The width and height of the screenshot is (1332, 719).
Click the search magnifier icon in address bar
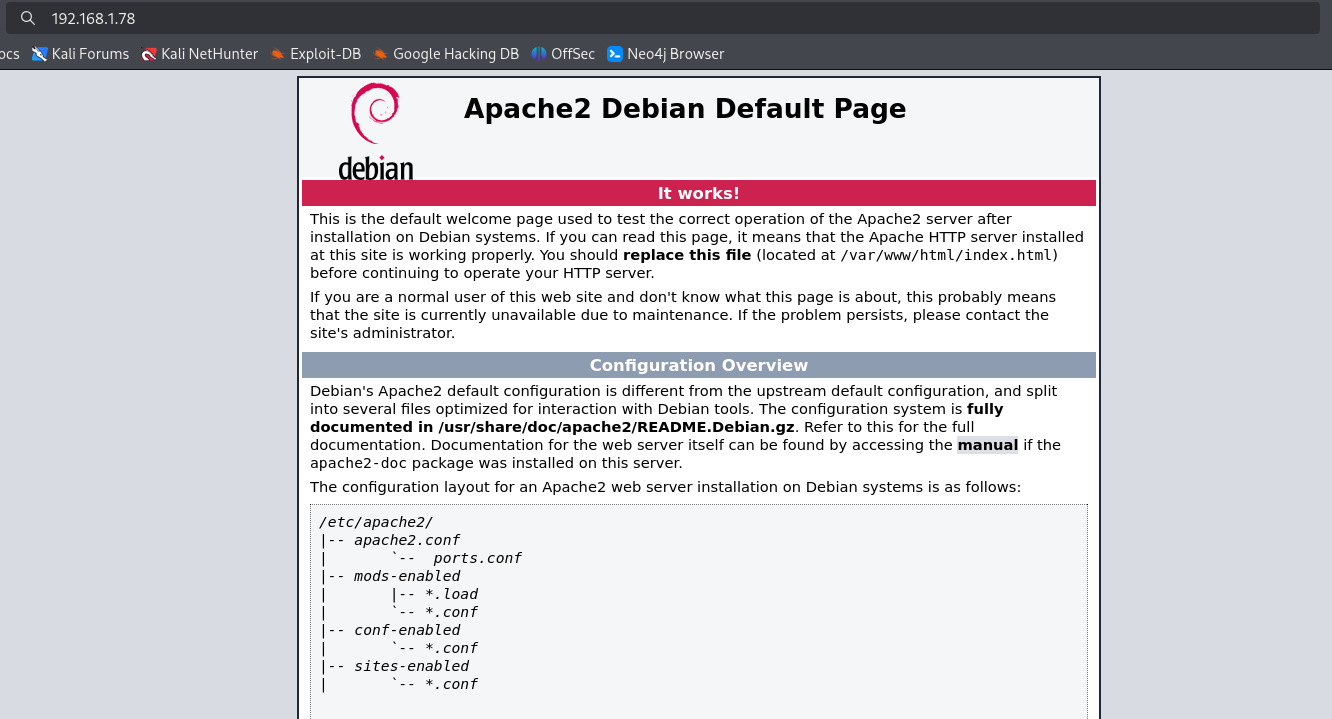(x=28, y=18)
